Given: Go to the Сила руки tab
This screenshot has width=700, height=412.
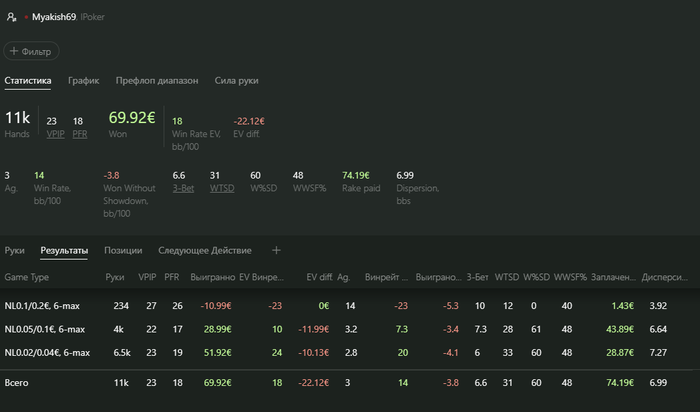Looking at the screenshot, I should point(237,80).
